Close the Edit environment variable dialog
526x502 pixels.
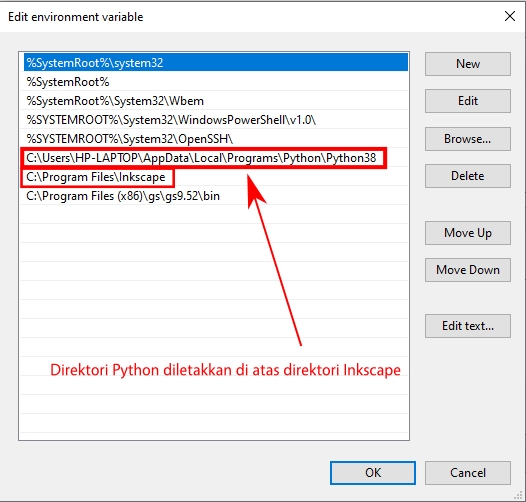tap(510, 16)
